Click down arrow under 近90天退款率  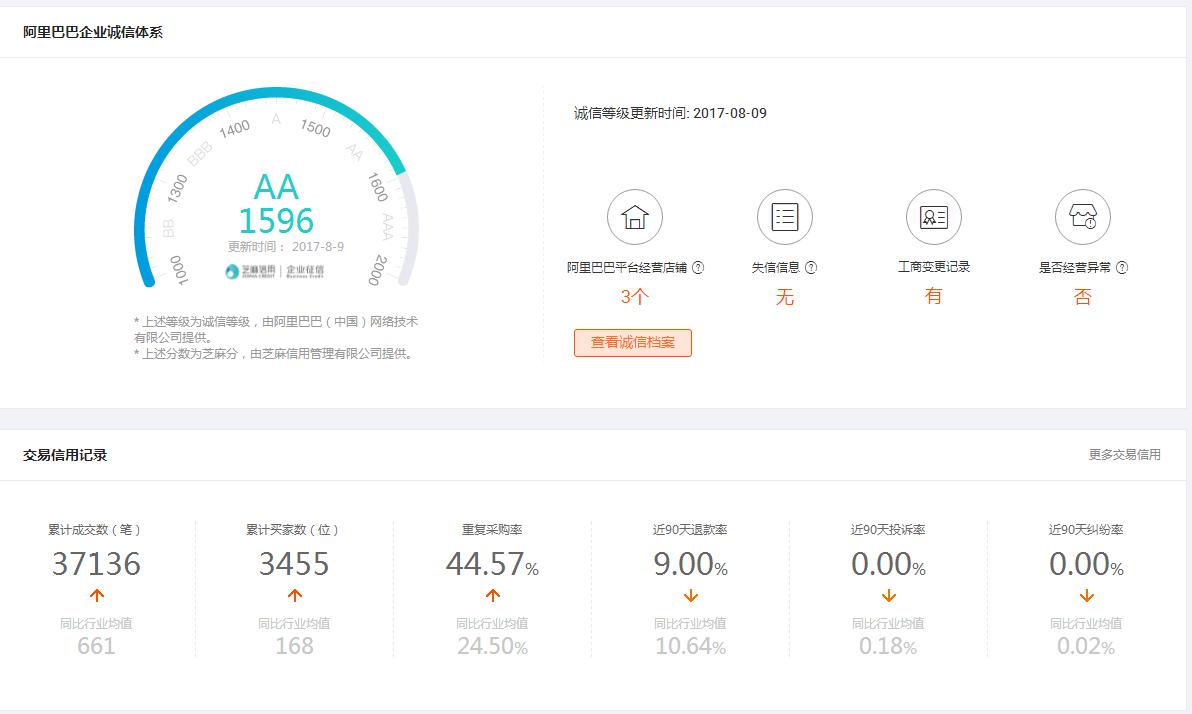click(690, 596)
